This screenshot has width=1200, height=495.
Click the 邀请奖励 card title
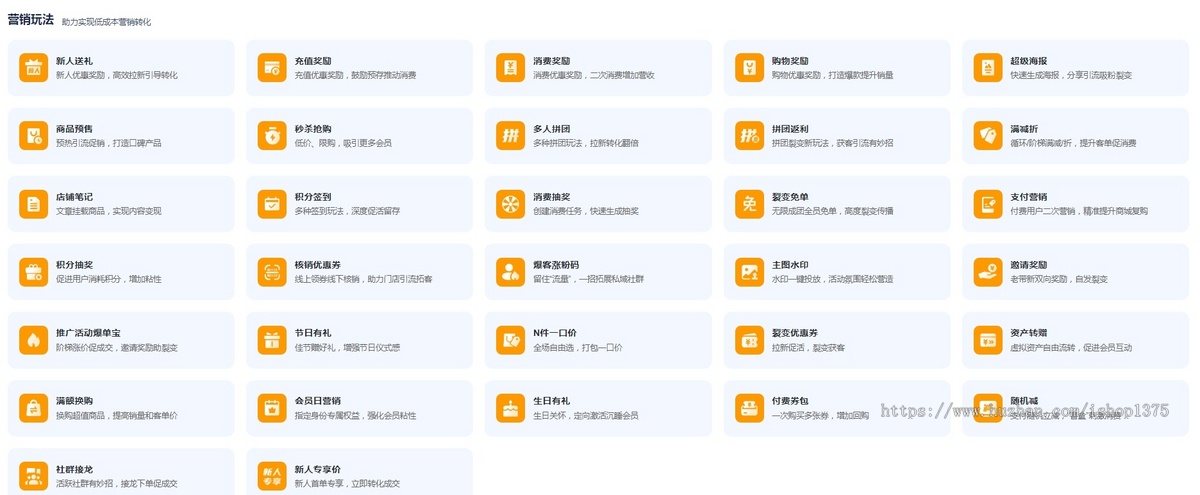coord(1029,265)
